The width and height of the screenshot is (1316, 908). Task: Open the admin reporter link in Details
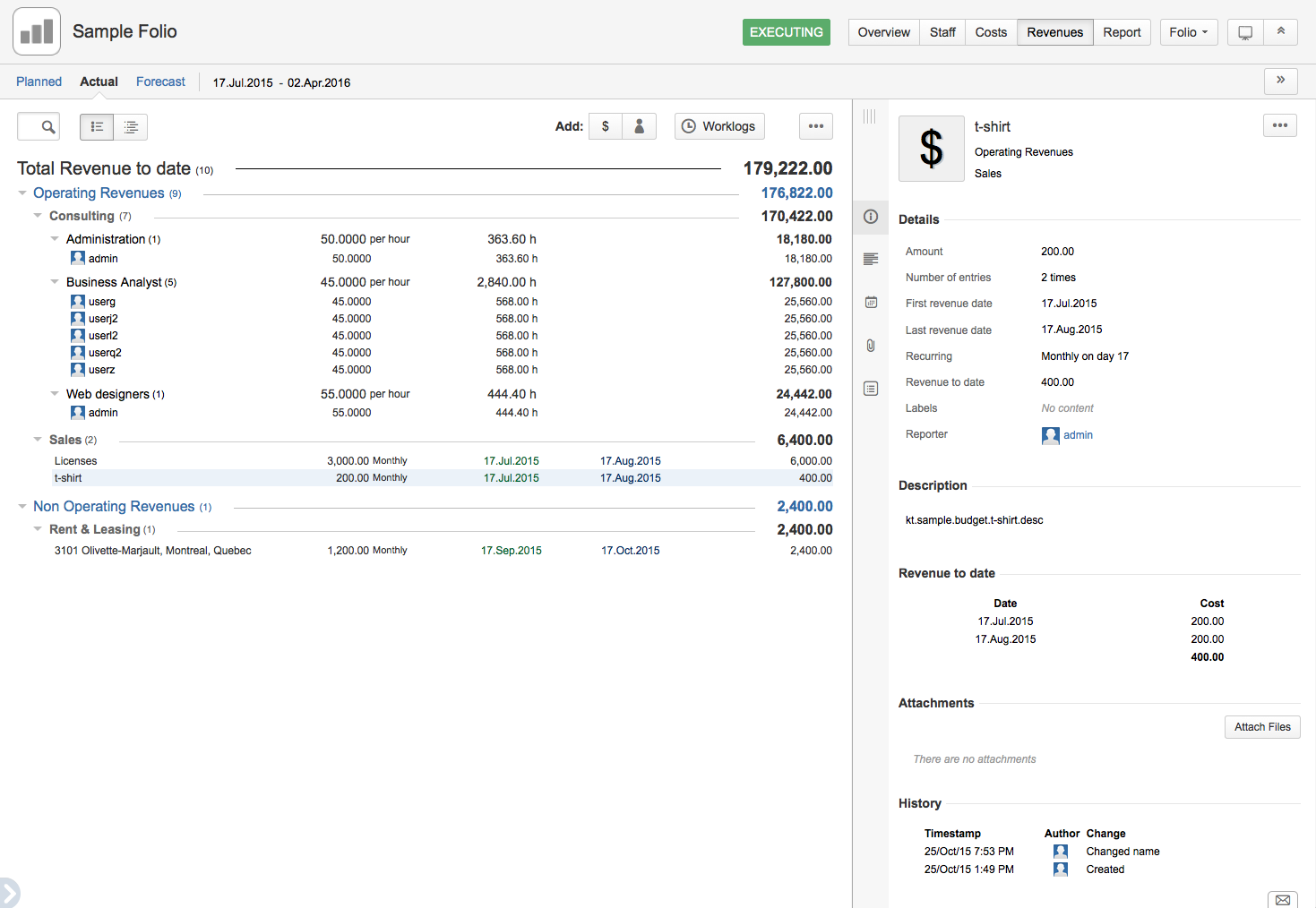[1078, 435]
